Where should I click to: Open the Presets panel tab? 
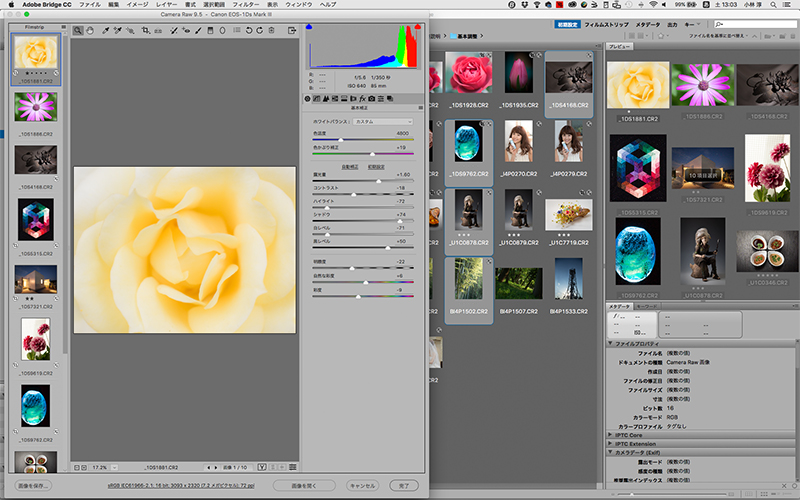point(381,98)
